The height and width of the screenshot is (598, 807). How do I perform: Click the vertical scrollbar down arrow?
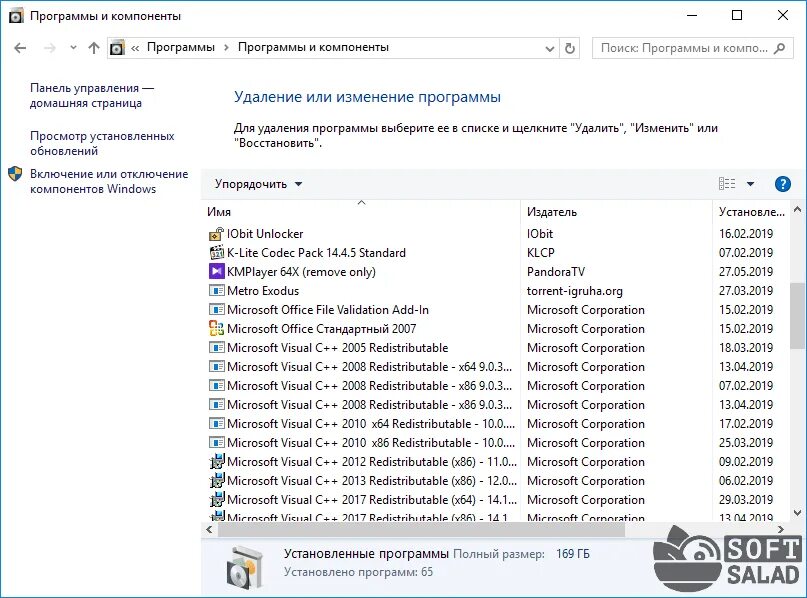point(797,513)
